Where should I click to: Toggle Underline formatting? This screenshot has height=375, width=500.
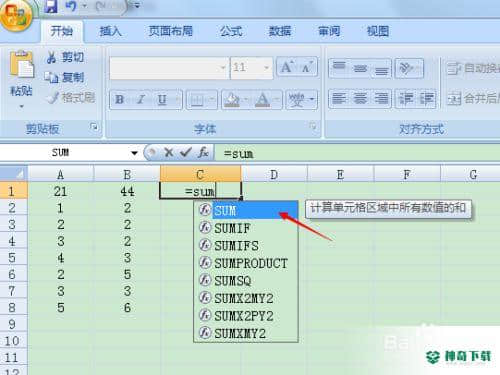click(162, 99)
